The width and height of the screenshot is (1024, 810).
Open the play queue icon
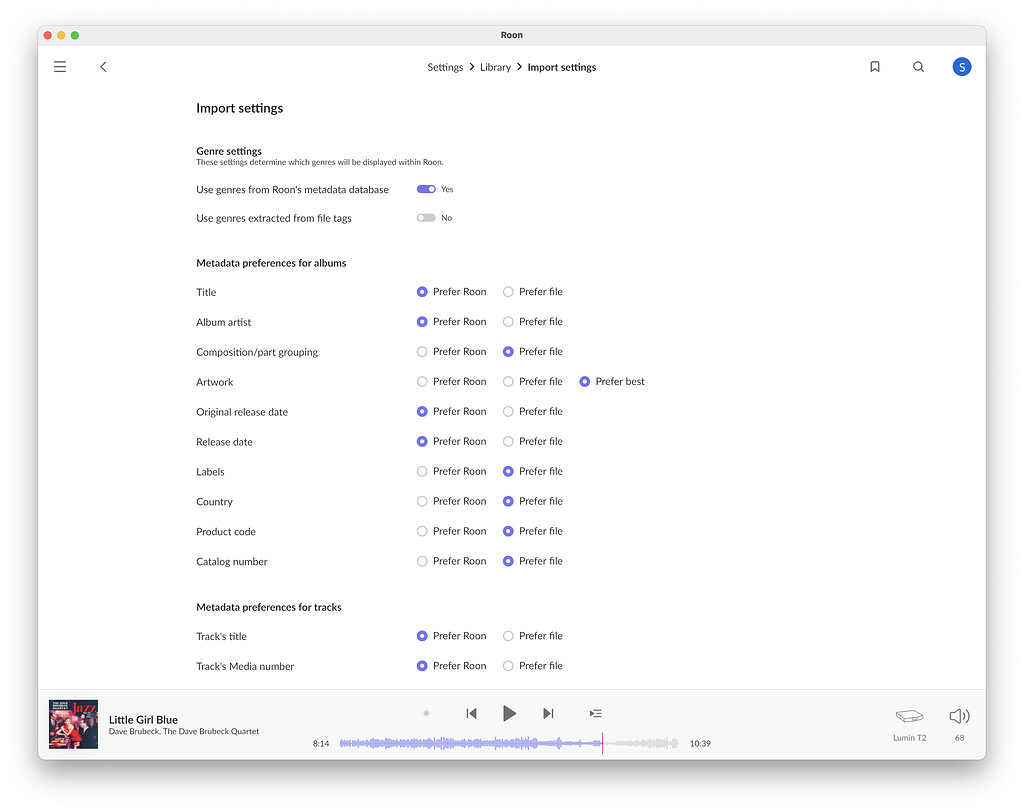pyautogui.click(x=595, y=713)
